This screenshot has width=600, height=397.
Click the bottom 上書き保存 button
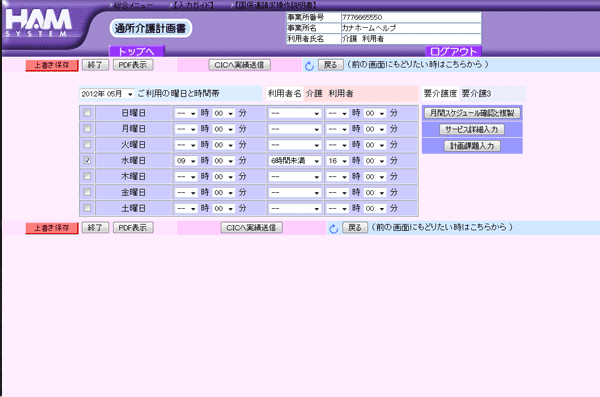click(52, 228)
